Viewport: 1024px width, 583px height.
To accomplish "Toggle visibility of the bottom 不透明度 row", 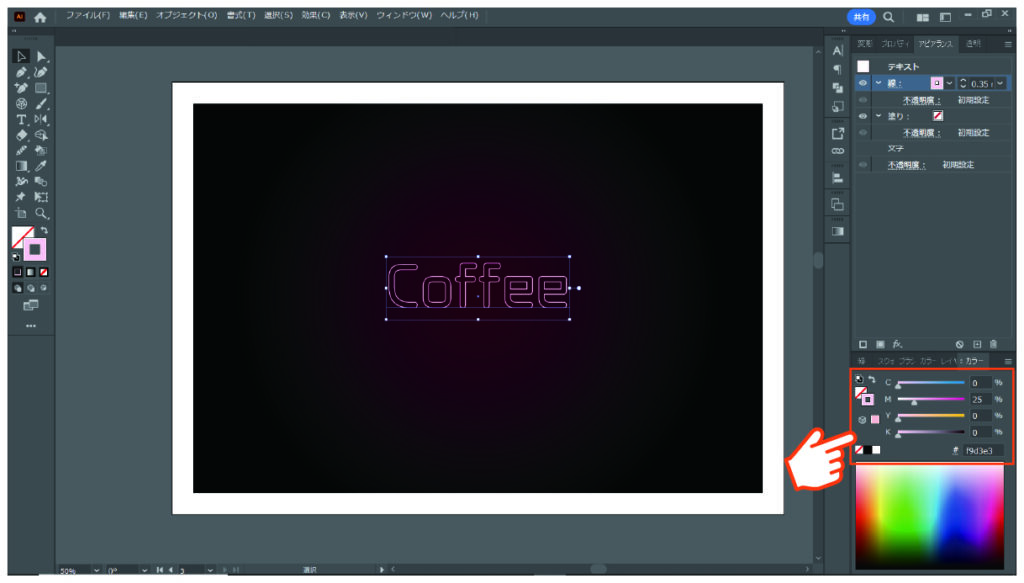I will (863, 165).
